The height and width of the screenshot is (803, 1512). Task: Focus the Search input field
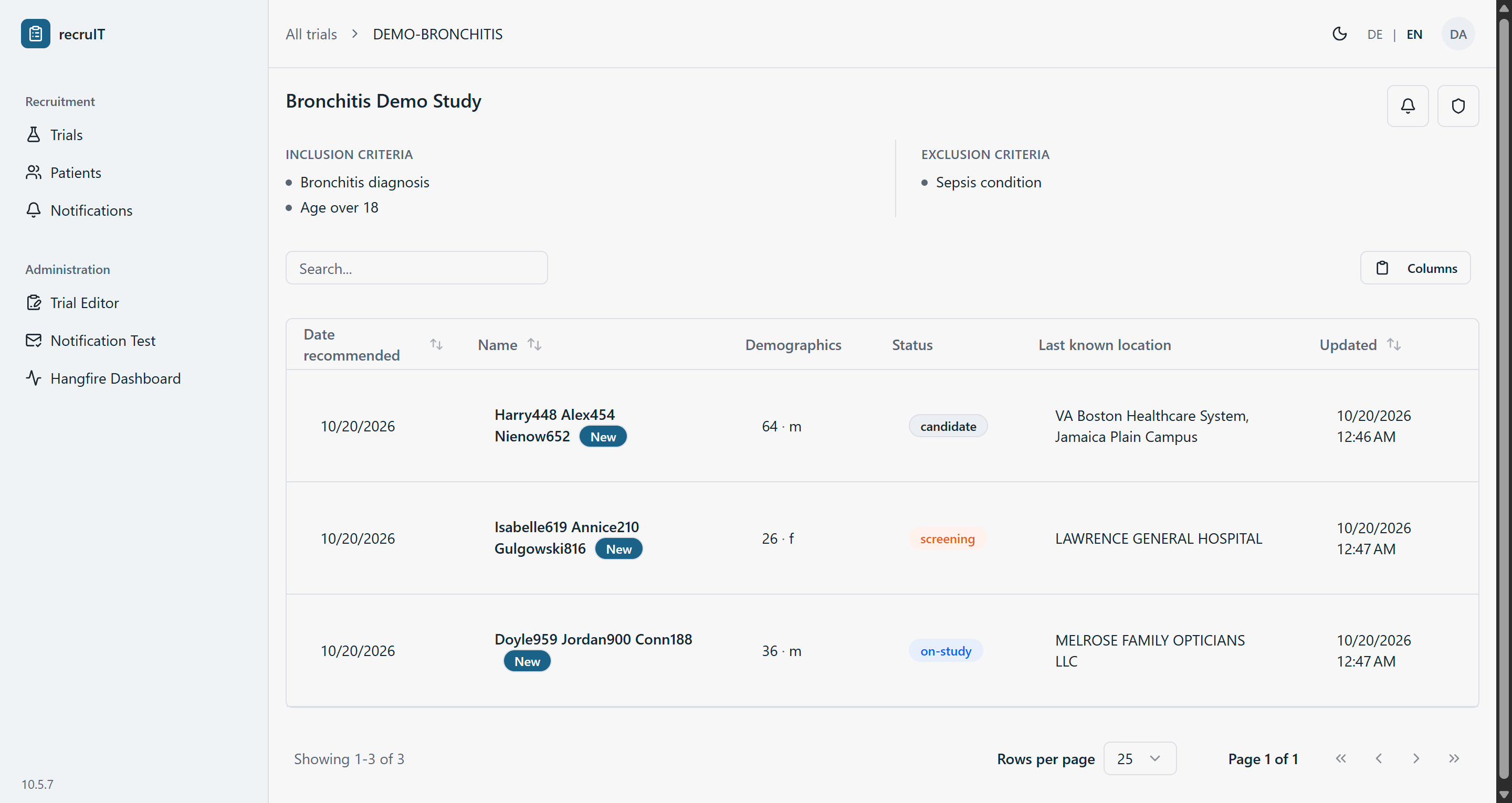pyautogui.click(x=417, y=268)
